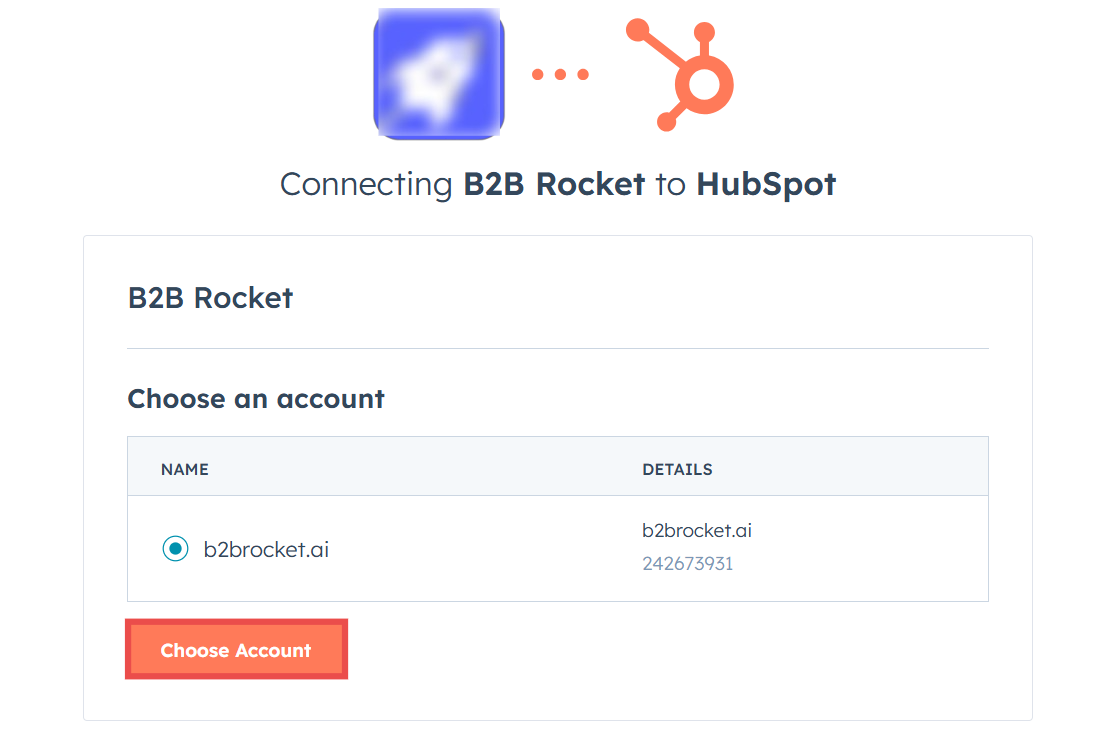
Task: Click the bold "HubSpot" word in heading
Action: [765, 184]
